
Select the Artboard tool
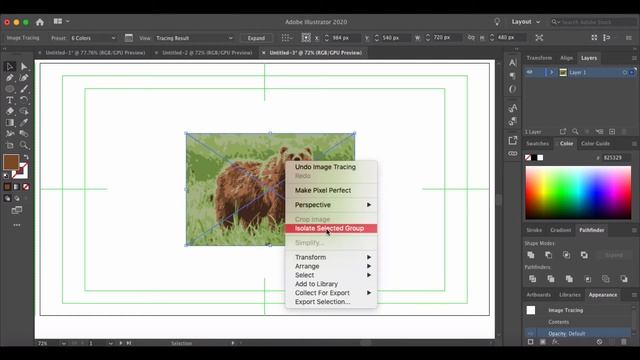click(10, 145)
